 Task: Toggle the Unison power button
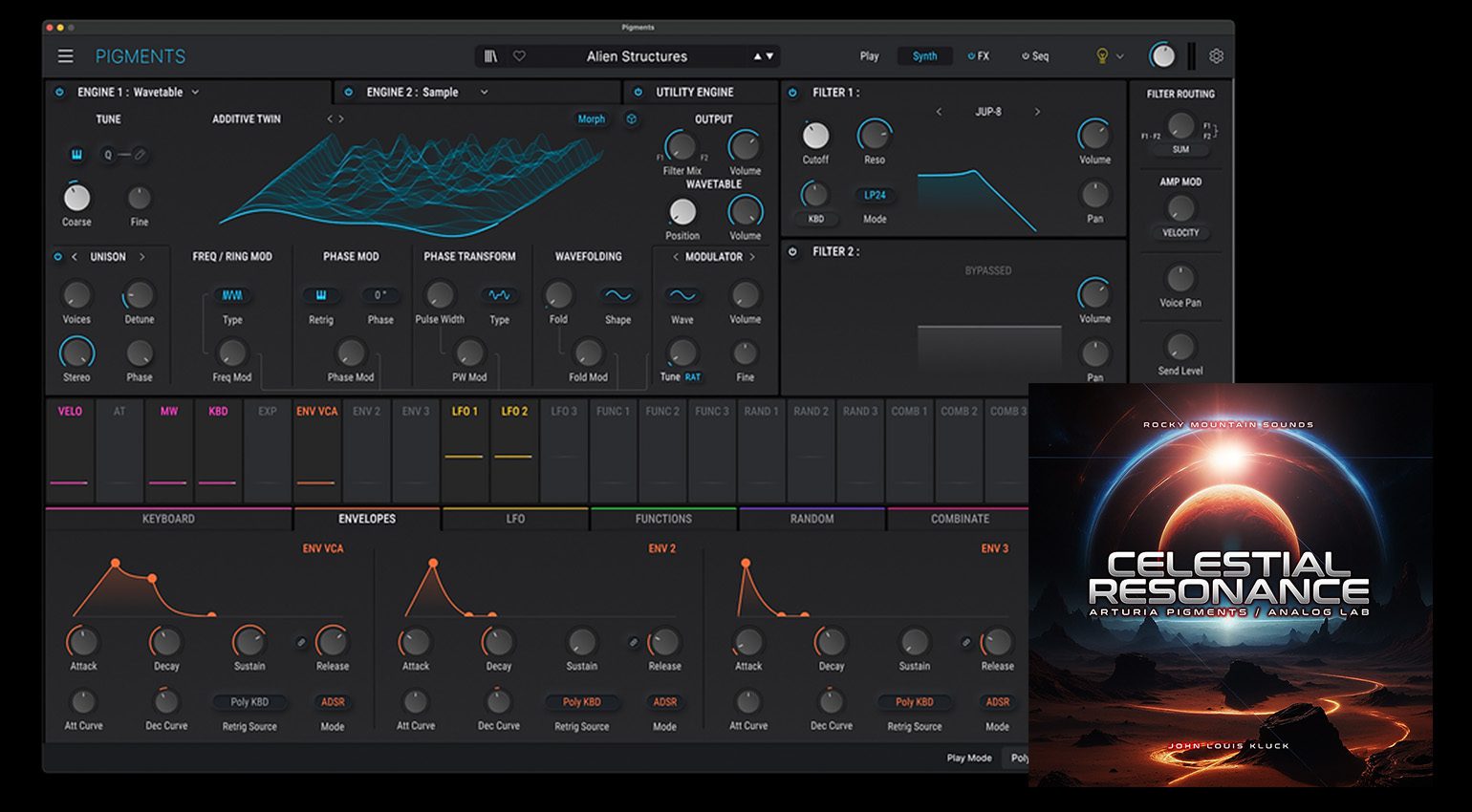(58, 257)
